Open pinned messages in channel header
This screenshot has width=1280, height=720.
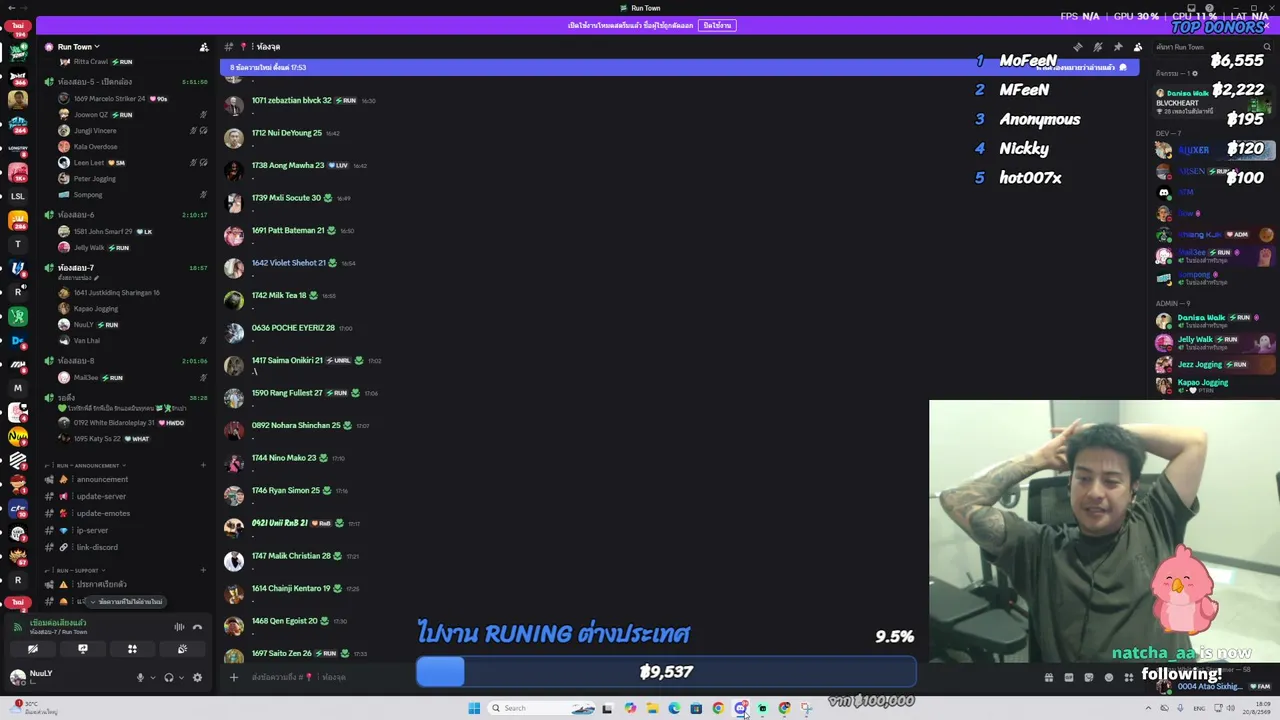(1118, 47)
